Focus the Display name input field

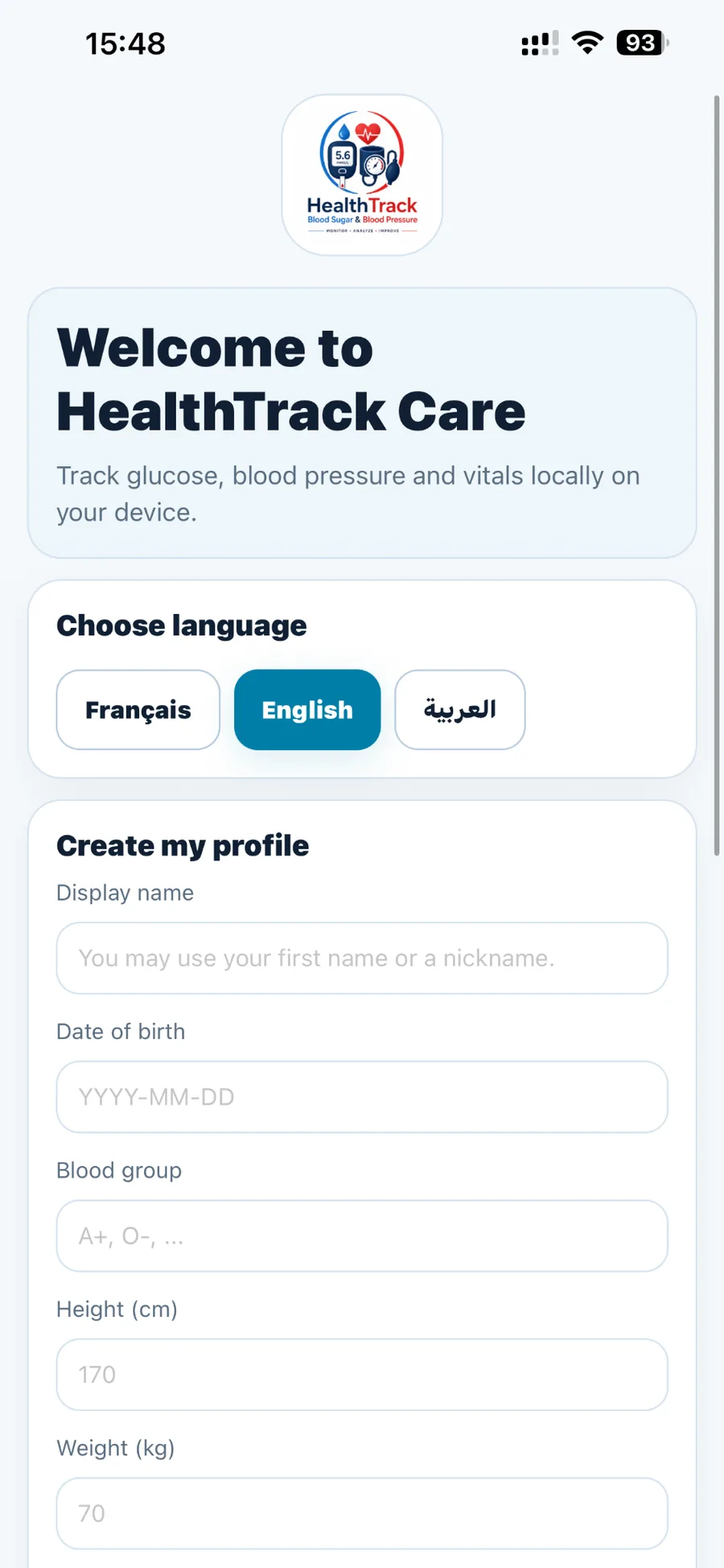[x=362, y=958]
